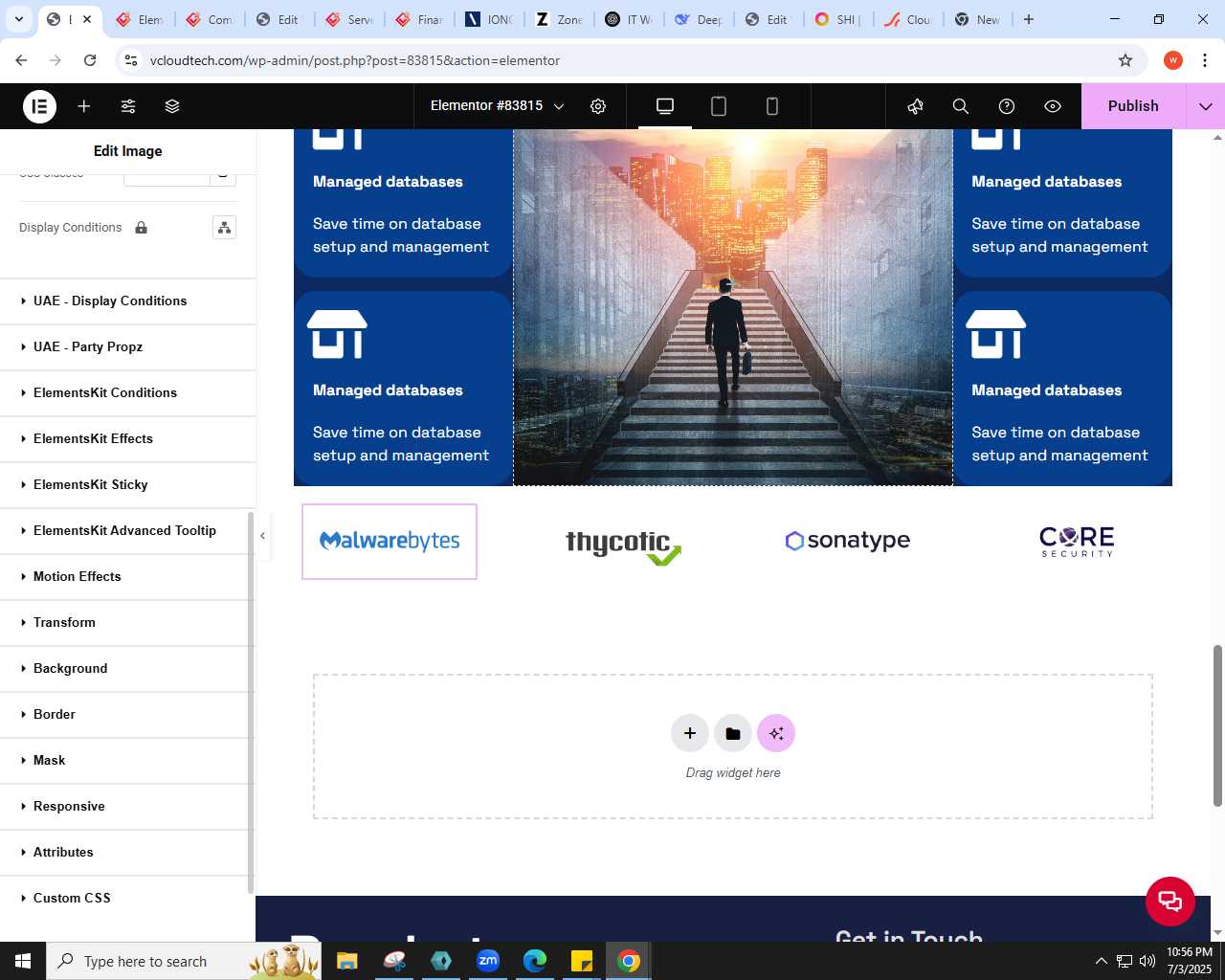This screenshot has width=1225, height=980.
Task: Open Chrome menu three dots
Action: click(1206, 60)
